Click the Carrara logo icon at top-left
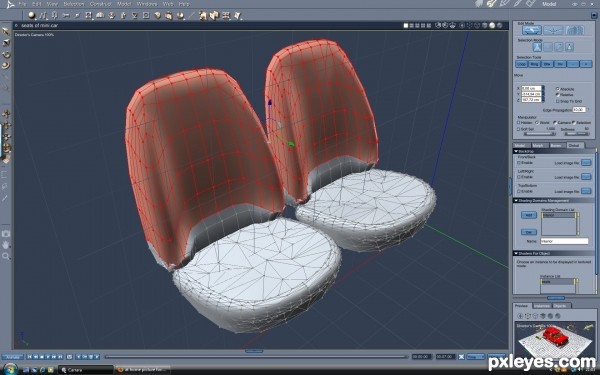 tap(10, 5)
